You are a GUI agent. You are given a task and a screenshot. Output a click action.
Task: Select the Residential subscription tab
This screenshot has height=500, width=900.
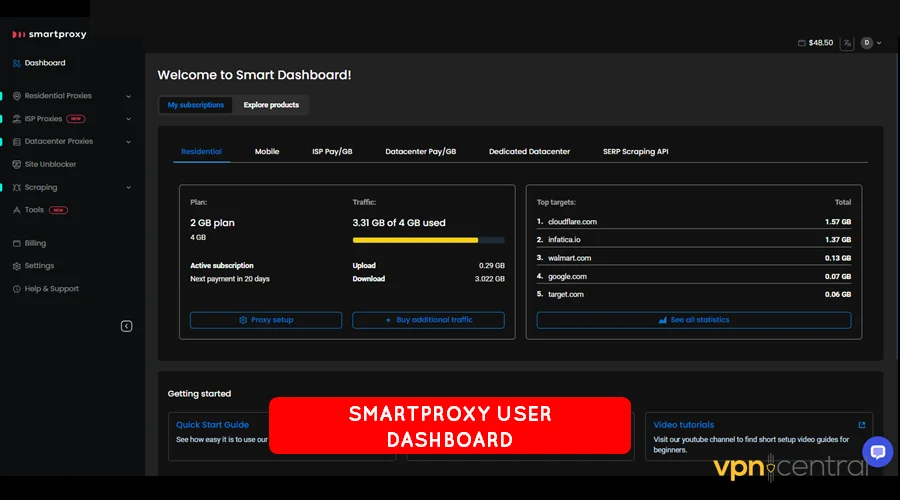201,152
